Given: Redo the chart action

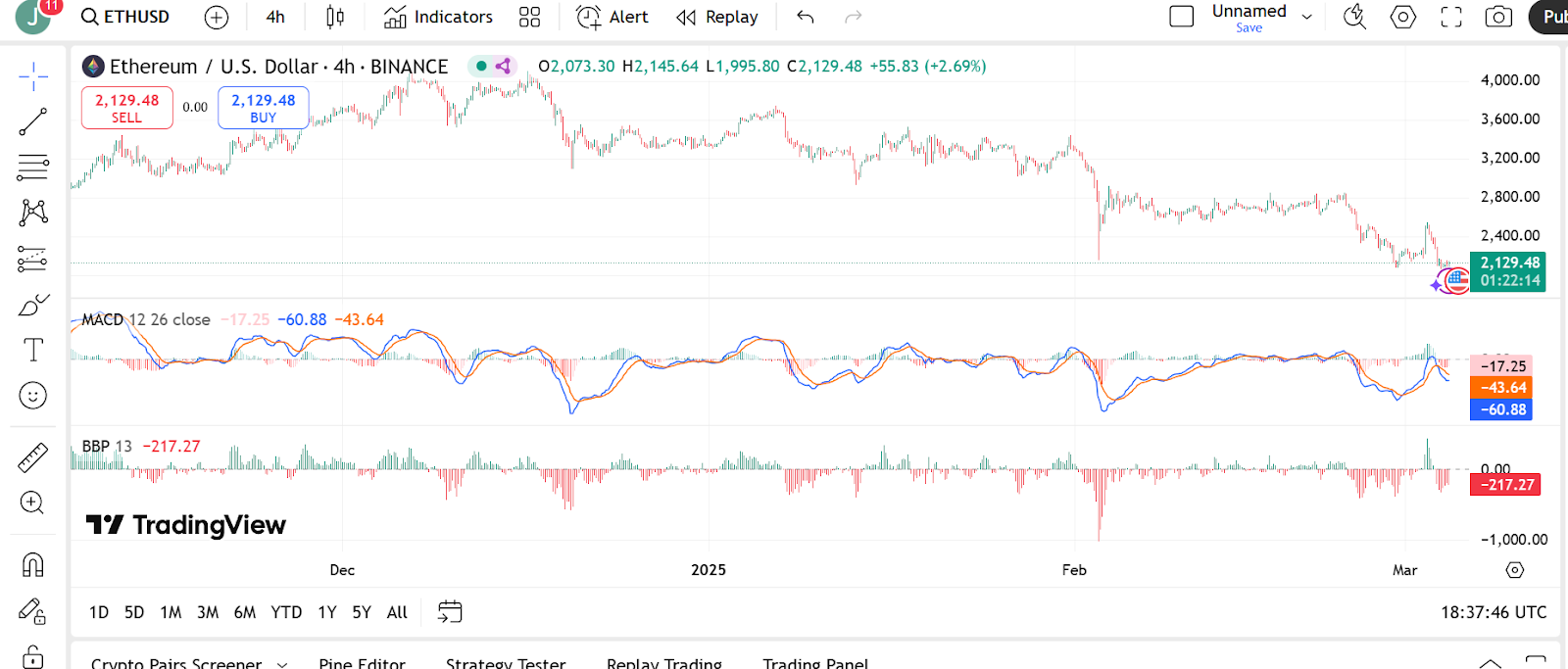Looking at the screenshot, I should [x=854, y=17].
